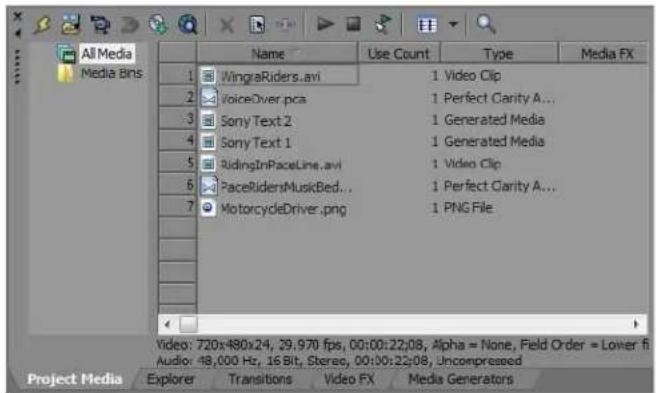Image resolution: width=656 pixels, height=393 pixels.
Task: Click the All Media icon in the tree
Action: point(66,53)
